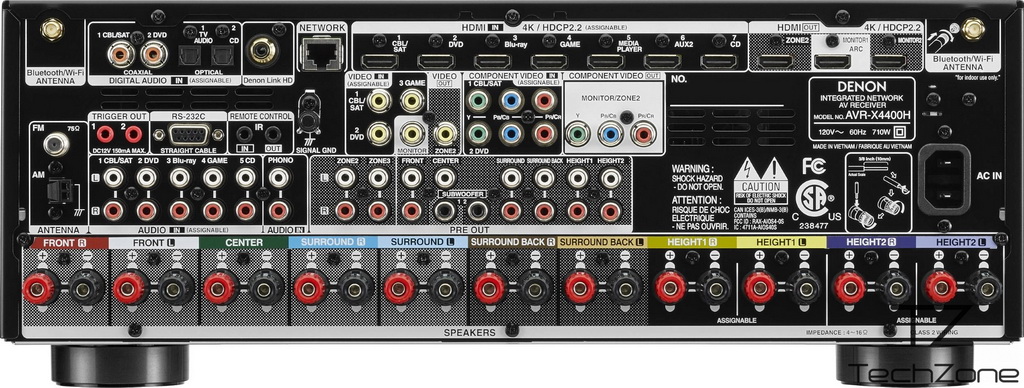Image resolution: width=1024 pixels, height=388 pixels.
Task: Select the yellow VIDEO IN 2 DVD jack
Action: point(379,133)
